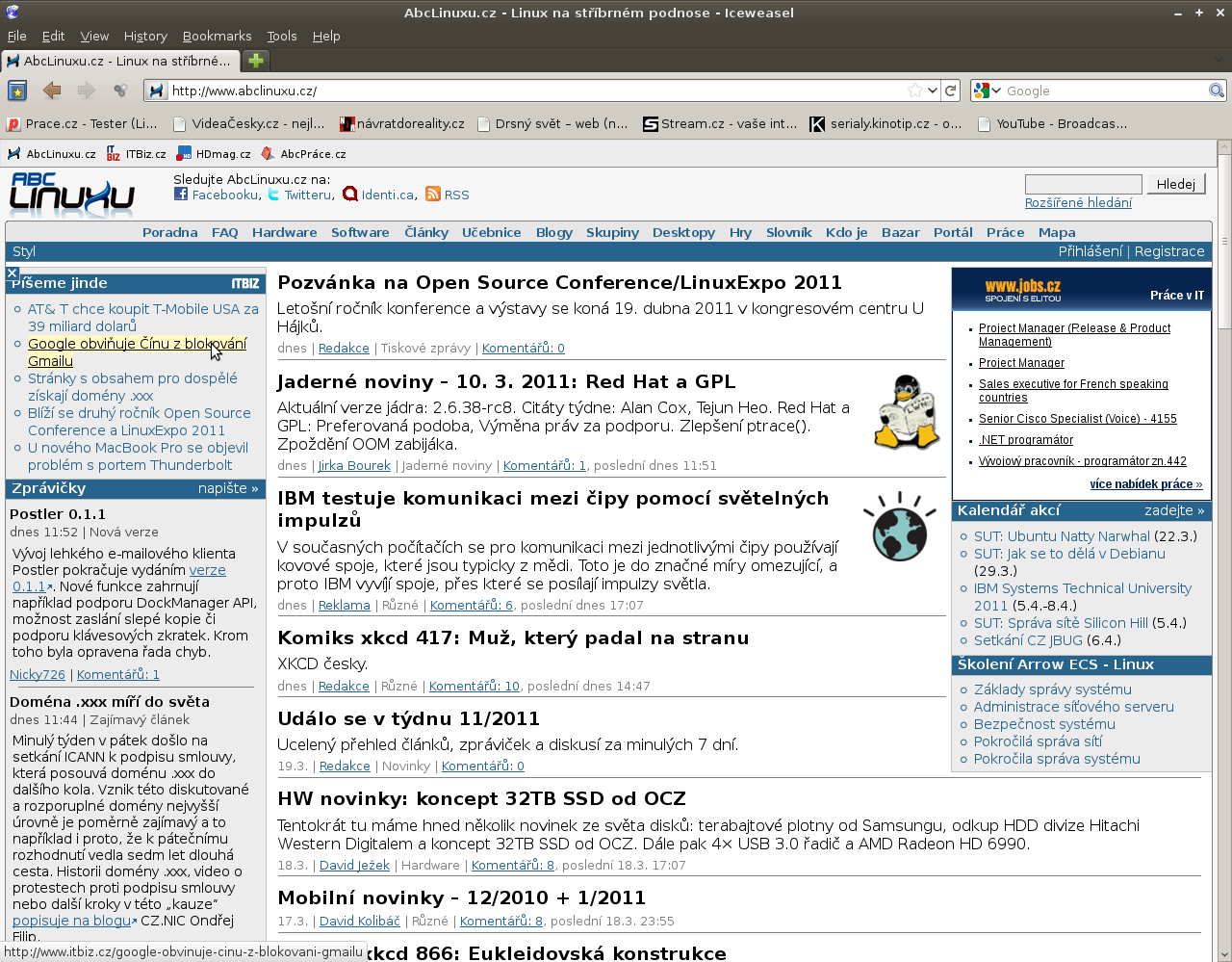Click the Hledej search button
1232x962 pixels.
1176,184
